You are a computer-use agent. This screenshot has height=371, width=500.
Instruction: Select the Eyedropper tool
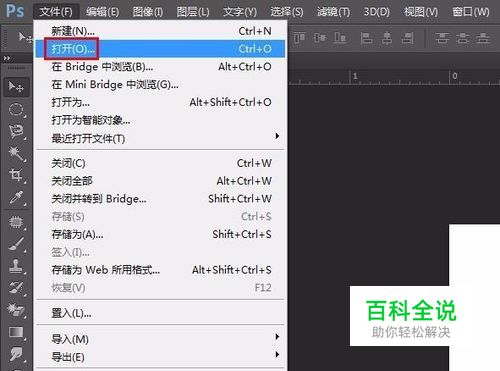(x=16, y=197)
